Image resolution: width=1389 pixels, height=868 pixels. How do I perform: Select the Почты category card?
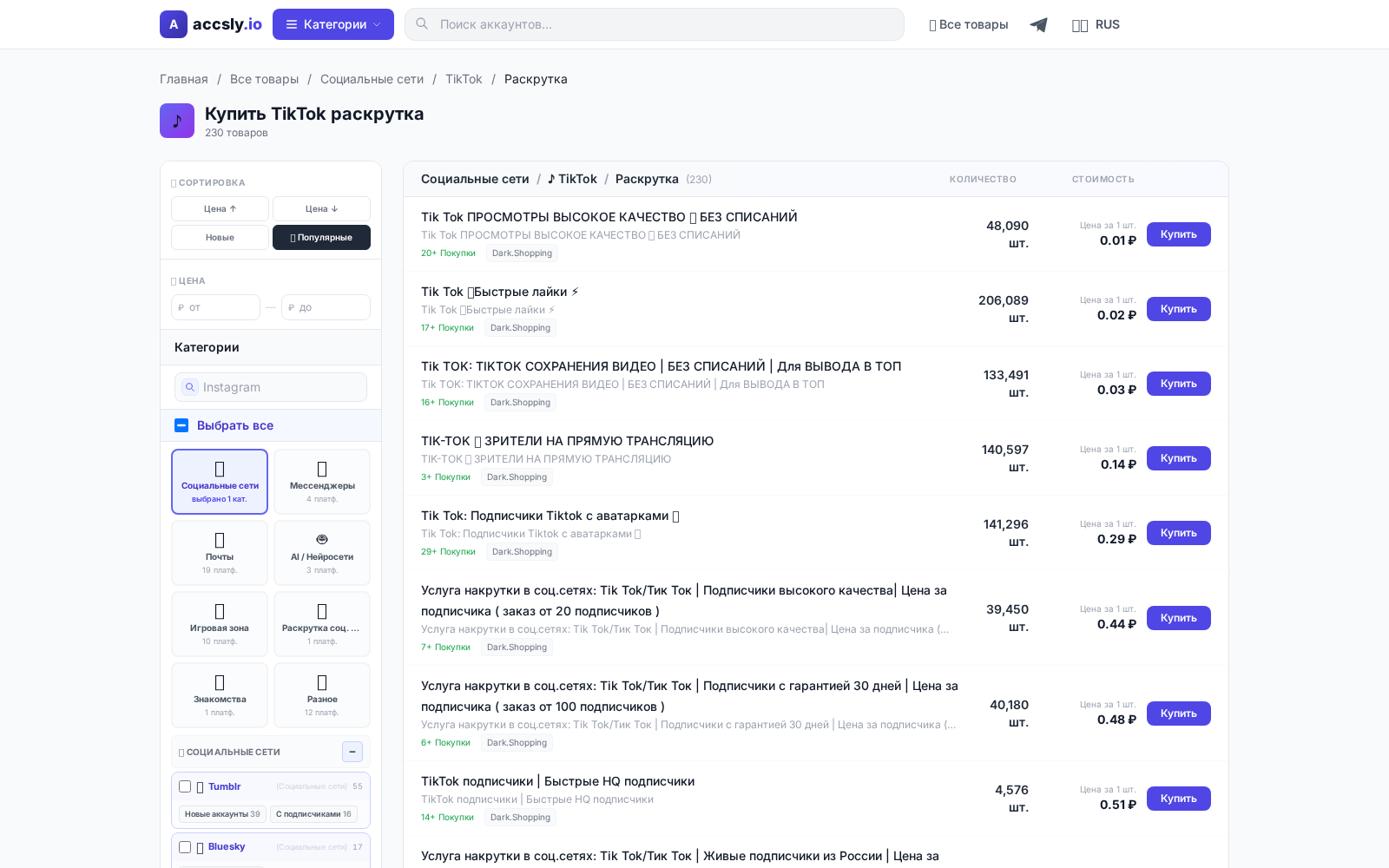point(220,553)
